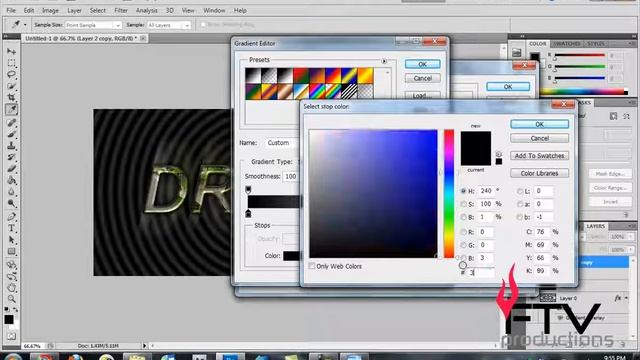640x360 pixels.
Task: Toggle Quick Mask mode icon
Action: click(11, 336)
